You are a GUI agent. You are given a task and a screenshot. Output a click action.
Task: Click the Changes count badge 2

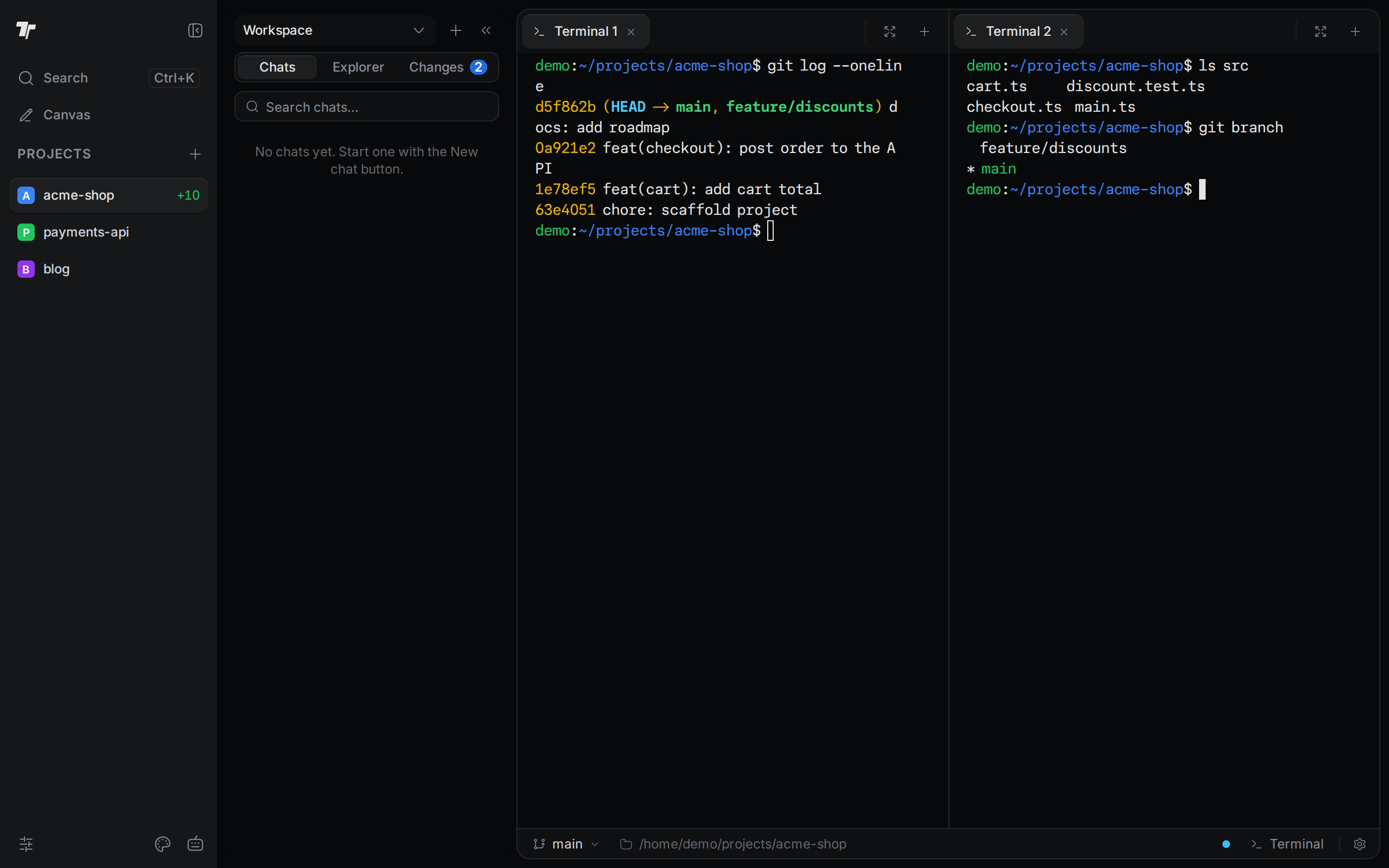tap(479, 67)
